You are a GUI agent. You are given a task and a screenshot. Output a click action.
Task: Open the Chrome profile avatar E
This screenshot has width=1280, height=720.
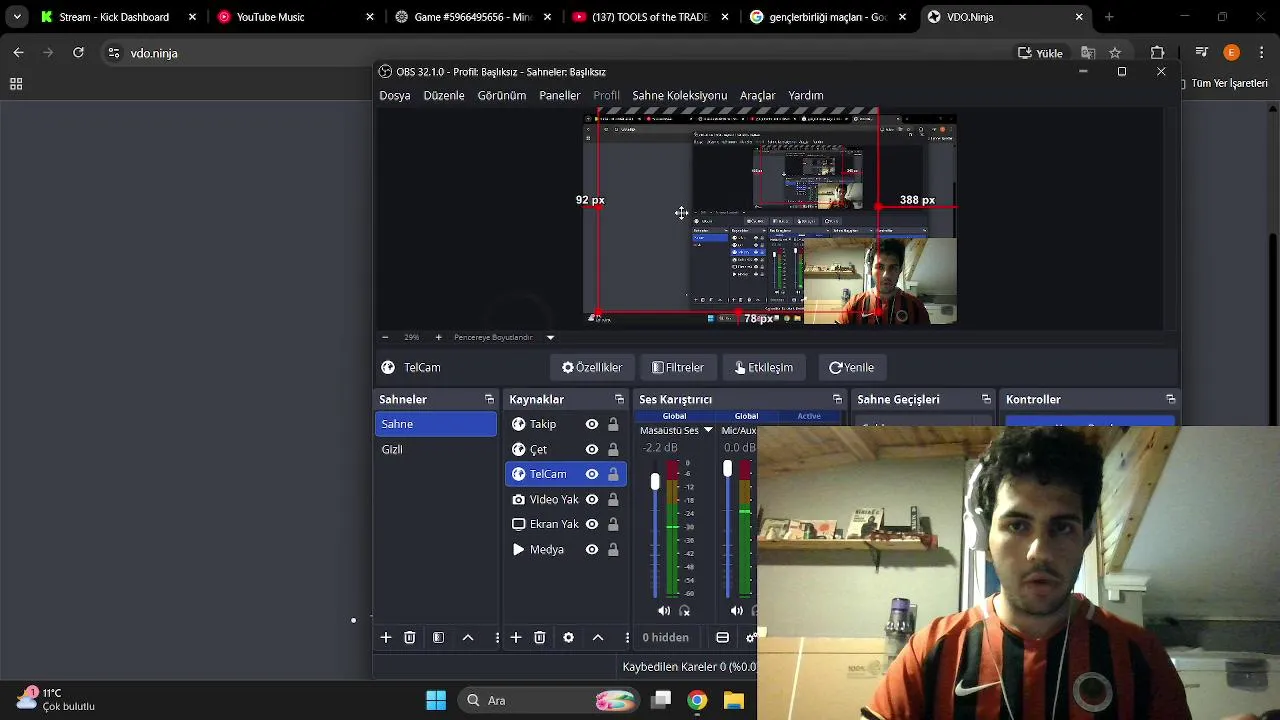(x=1231, y=53)
